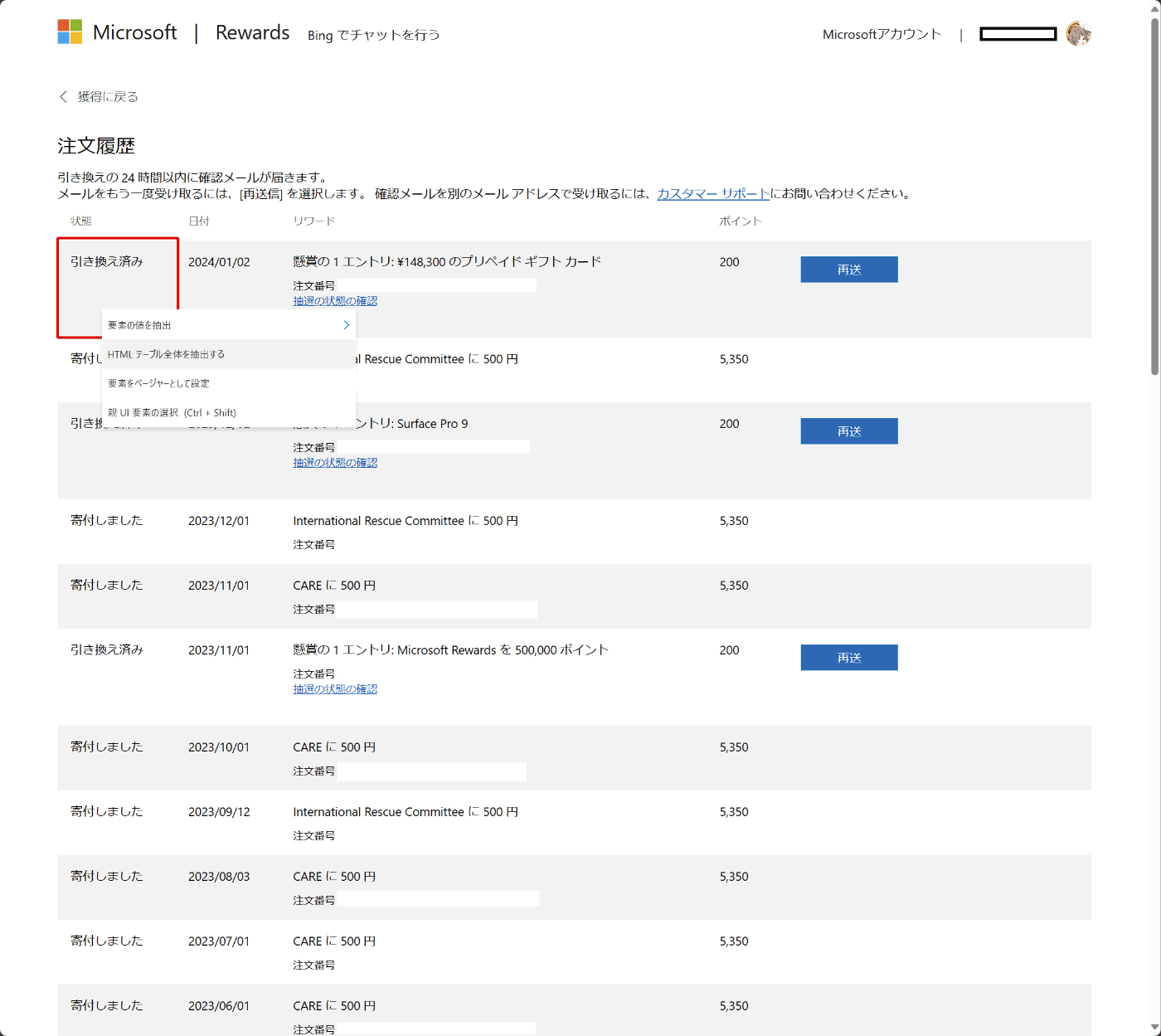The image size is (1161, 1036).
Task: Click CARE に 500 円 in the 2023/08/03 row
Action: 334,877
